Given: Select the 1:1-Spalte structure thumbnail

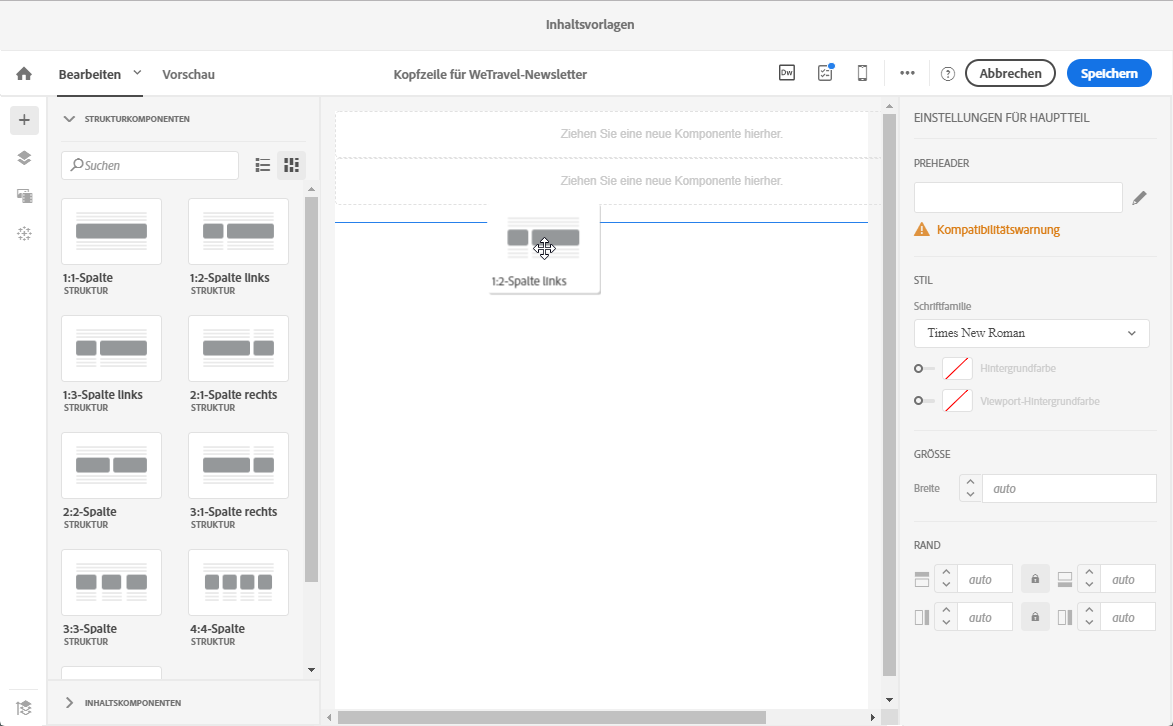Looking at the screenshot, I should pos(111,231).
